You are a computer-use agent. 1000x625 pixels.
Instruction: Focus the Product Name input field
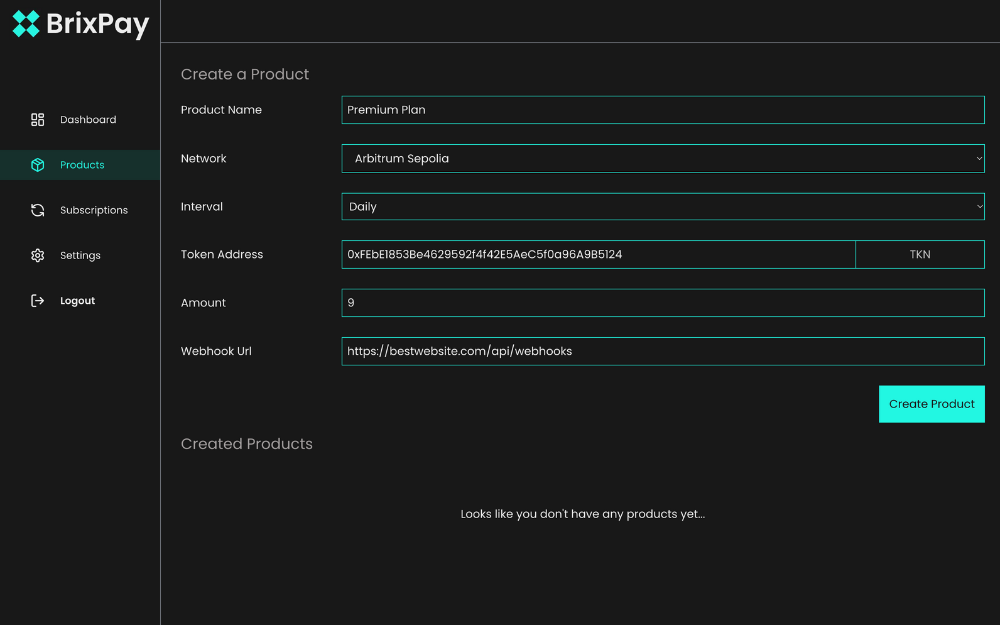[x=662, y=110]
